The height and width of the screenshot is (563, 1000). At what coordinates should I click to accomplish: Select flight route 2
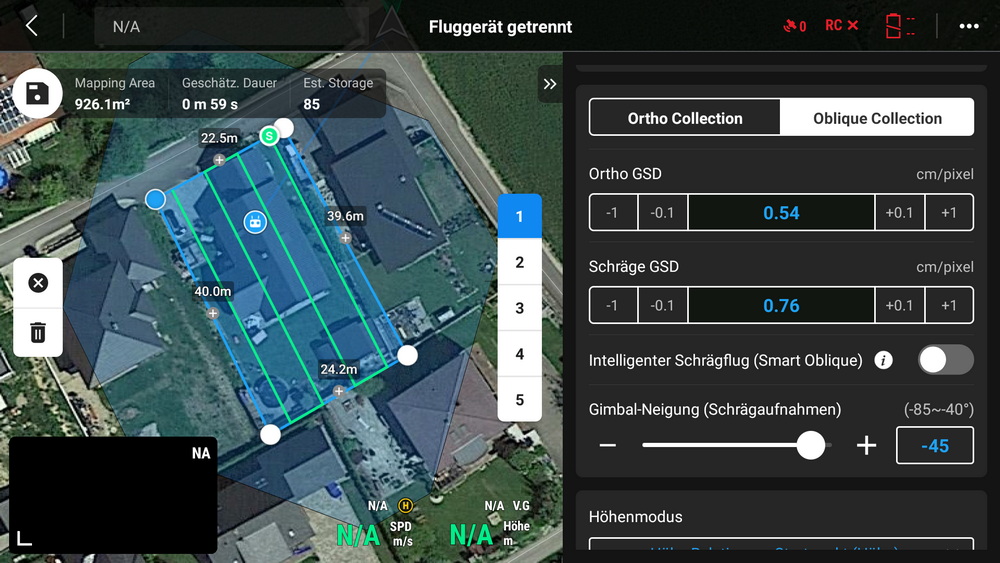[x=519, y=262]
